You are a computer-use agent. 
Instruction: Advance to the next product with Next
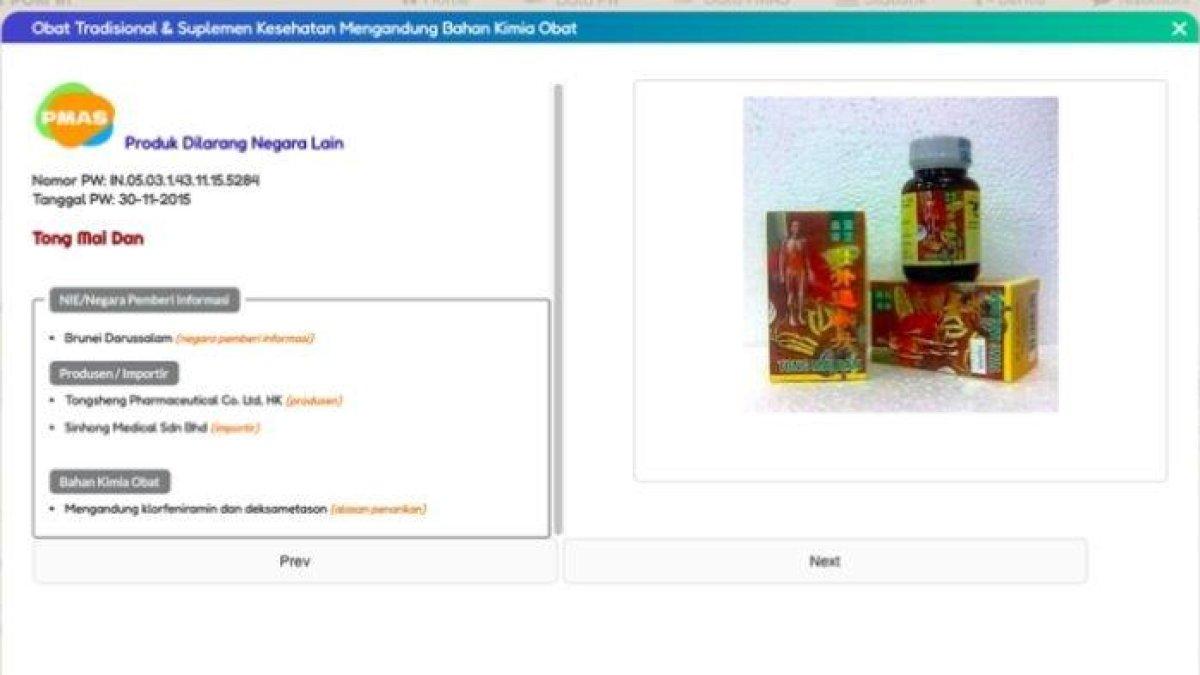(825, 561)
